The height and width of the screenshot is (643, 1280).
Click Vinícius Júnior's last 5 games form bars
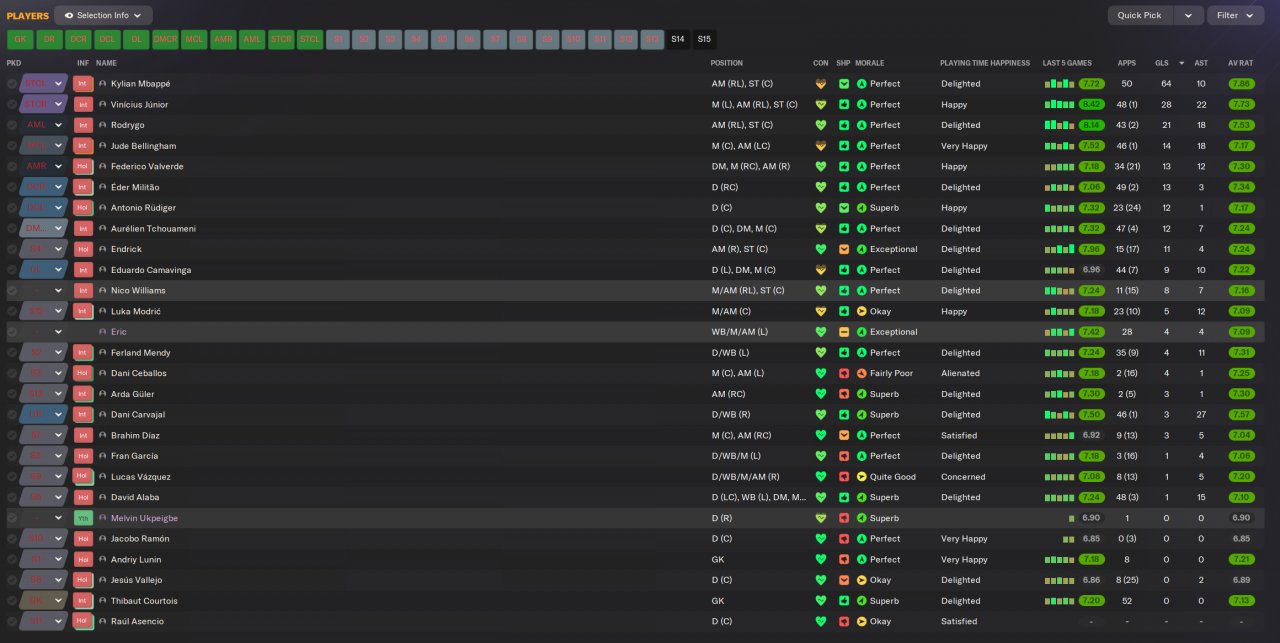pyautogui.click(x=1060, y=104)
